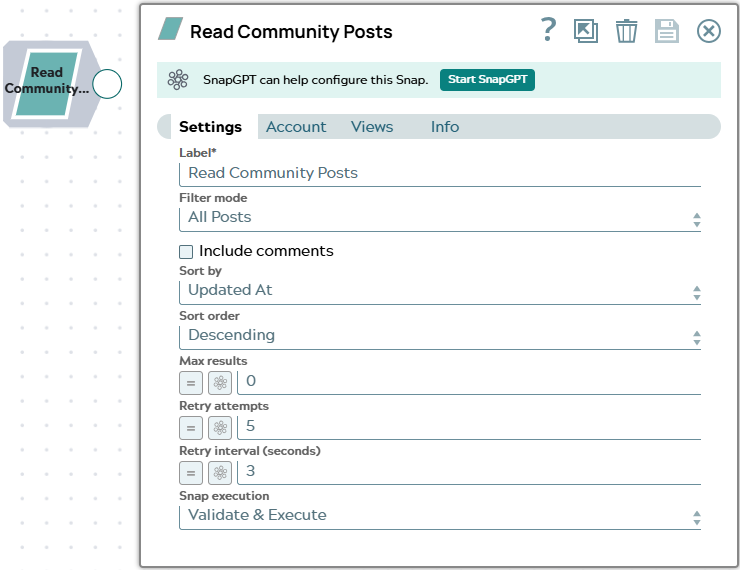Click the Start SnapGPT button
This screenshot has height=570, width=740.
pyautogui.click(x=487, y=80)
